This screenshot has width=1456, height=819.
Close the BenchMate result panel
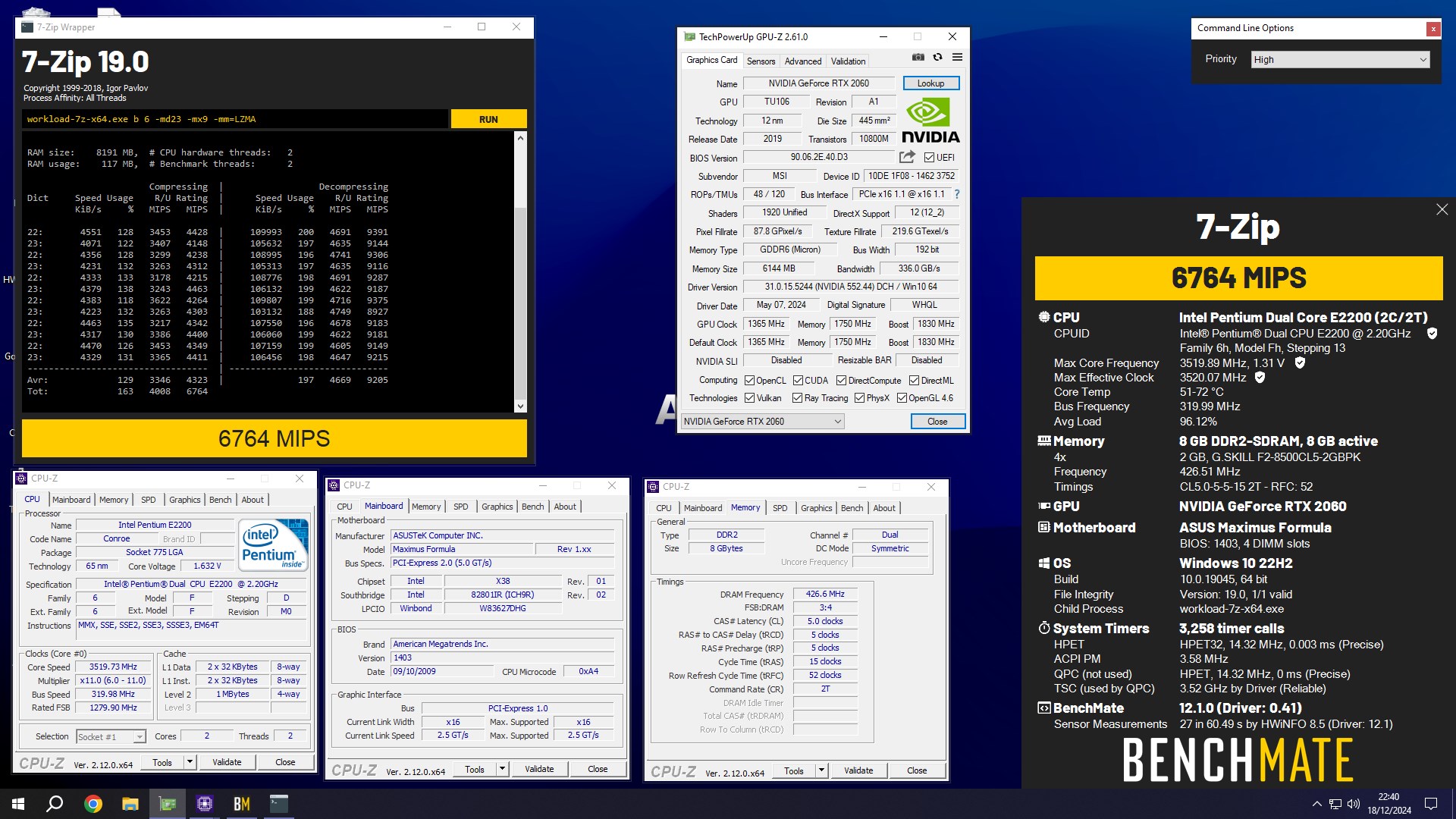point(1442,209)
